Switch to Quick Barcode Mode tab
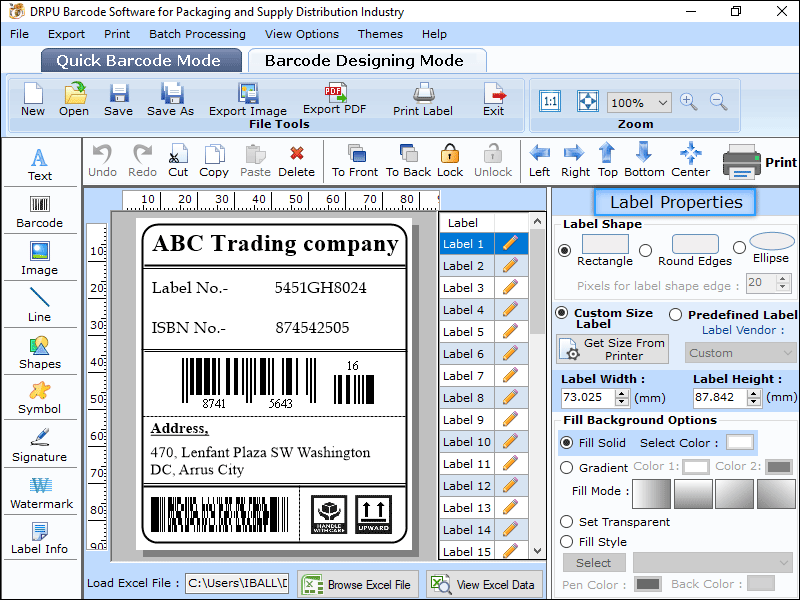This screenshot has height=600, width=800. coord(141,61)
